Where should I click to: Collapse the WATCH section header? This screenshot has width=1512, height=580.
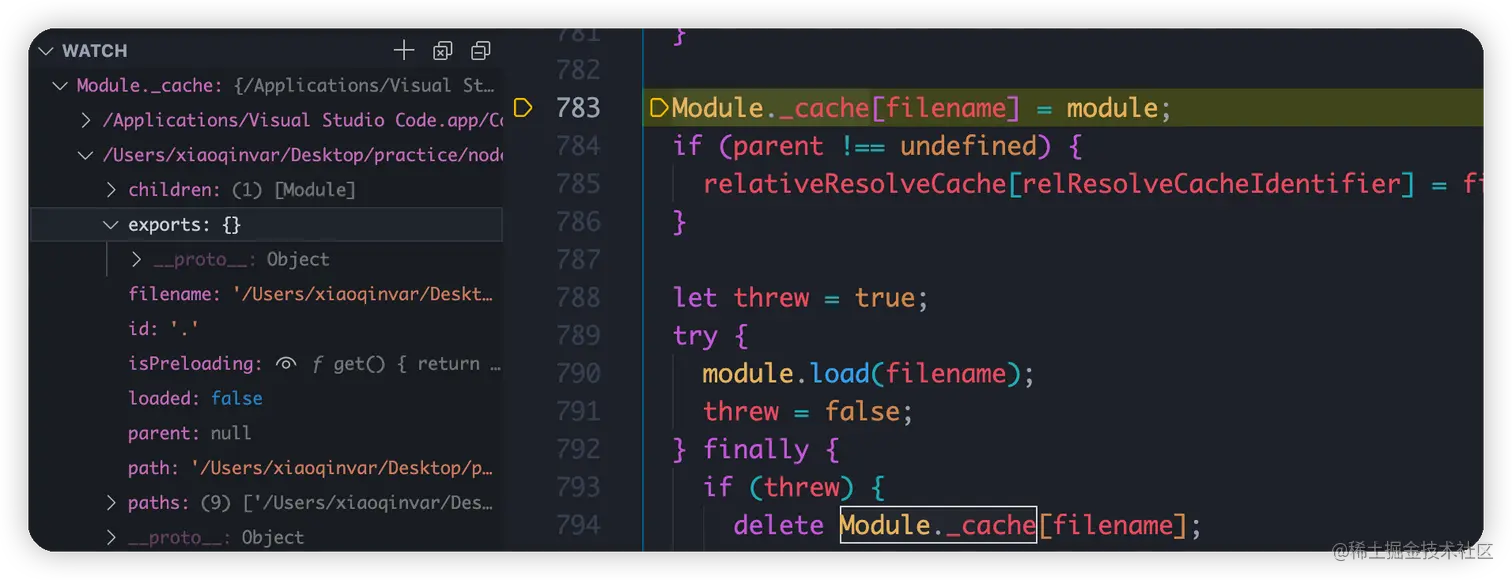pyautogui.click(x=45, y=50)
